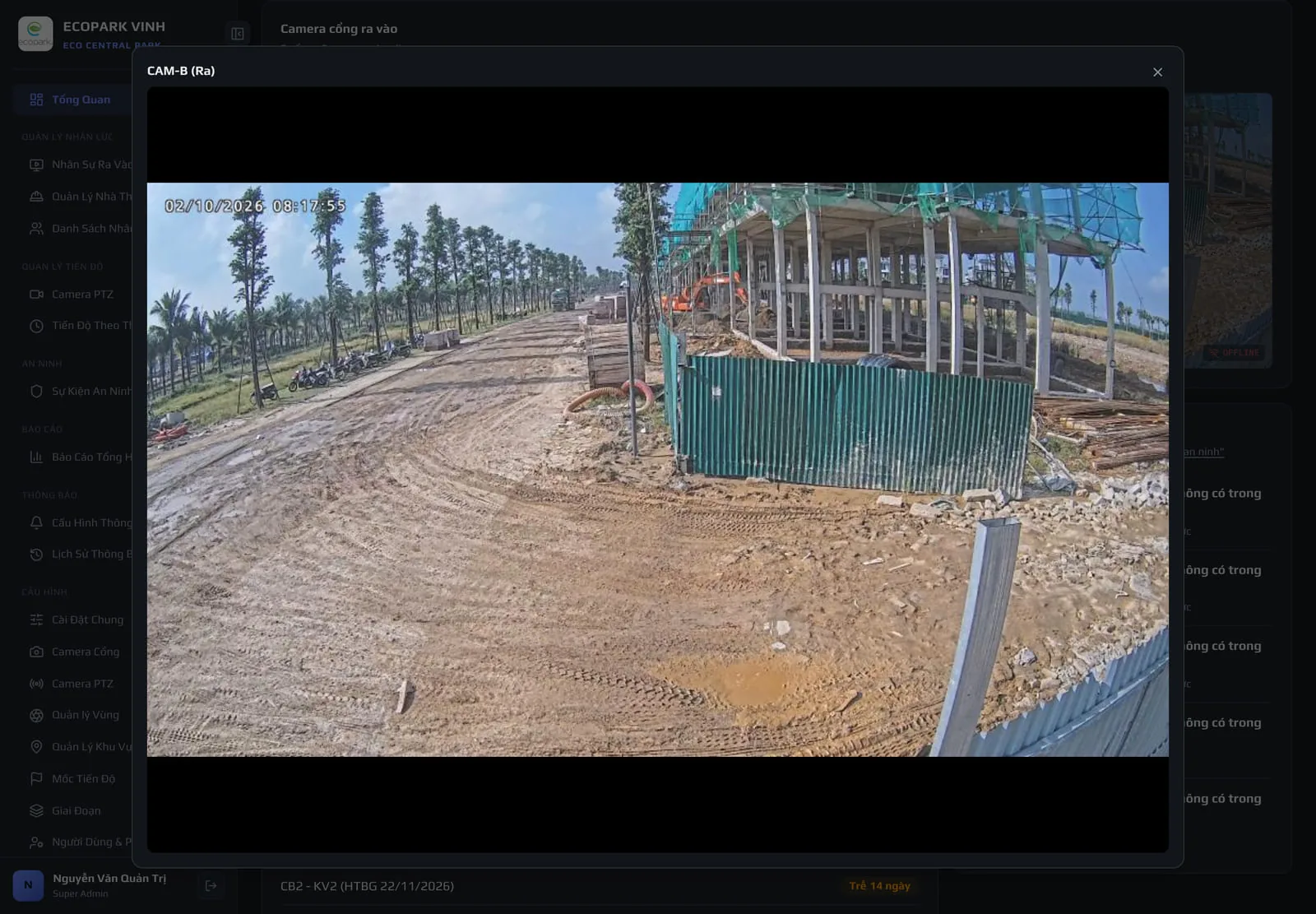Click the CAM-B (Ra) dialog title
1316x914 pixels.
181,71
